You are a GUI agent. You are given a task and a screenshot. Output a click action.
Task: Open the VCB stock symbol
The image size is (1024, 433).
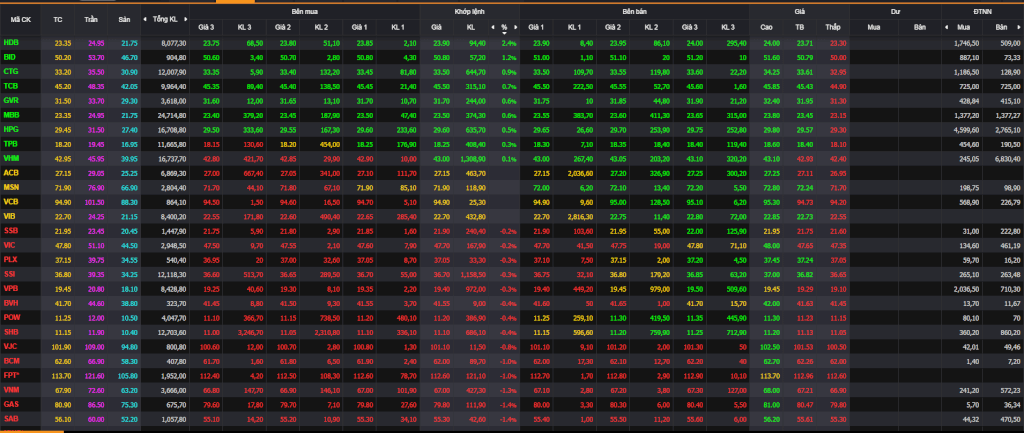click(x=10, y=200)
